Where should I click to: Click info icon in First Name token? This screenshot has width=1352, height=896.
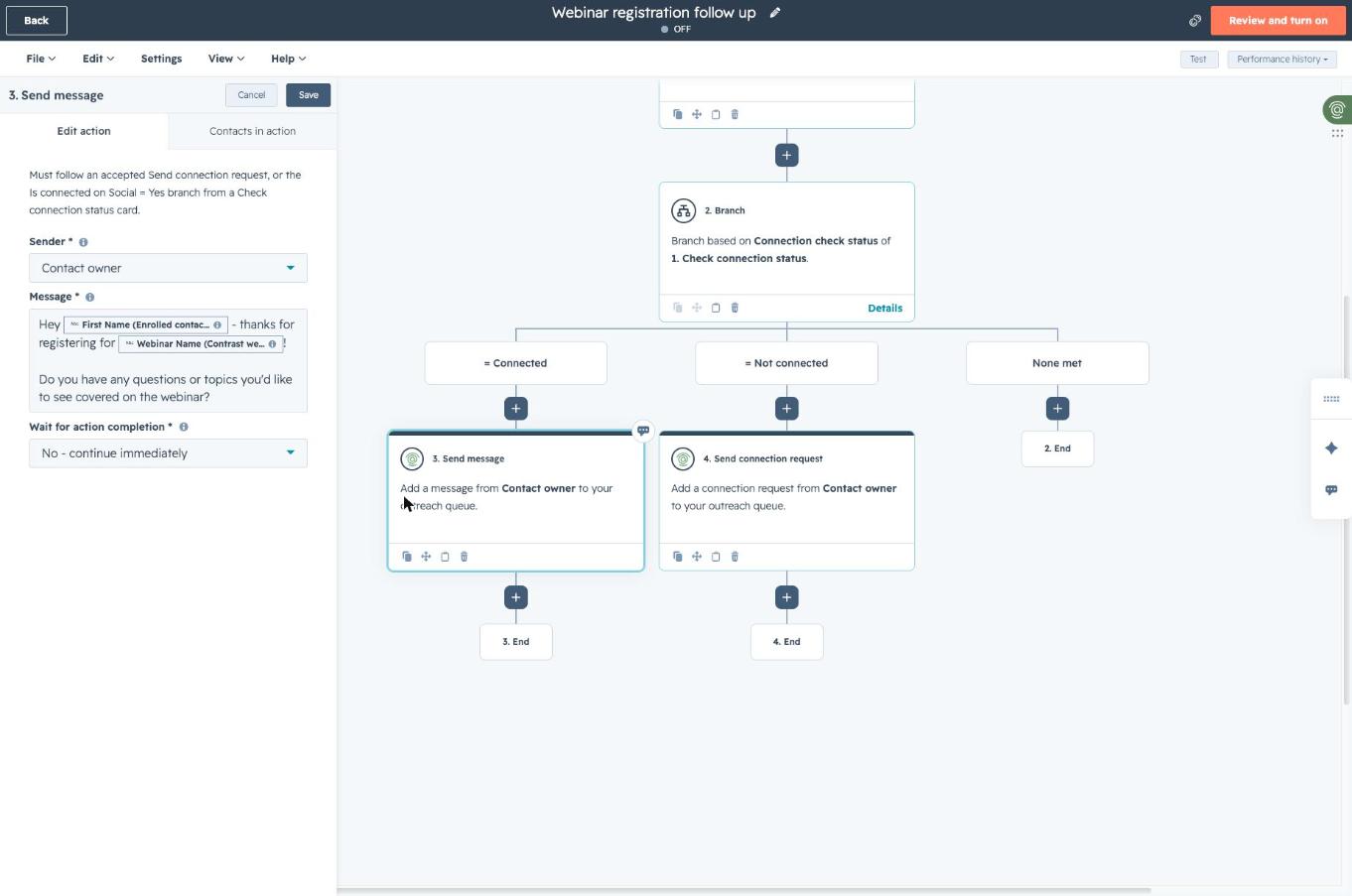coord(217,324)
